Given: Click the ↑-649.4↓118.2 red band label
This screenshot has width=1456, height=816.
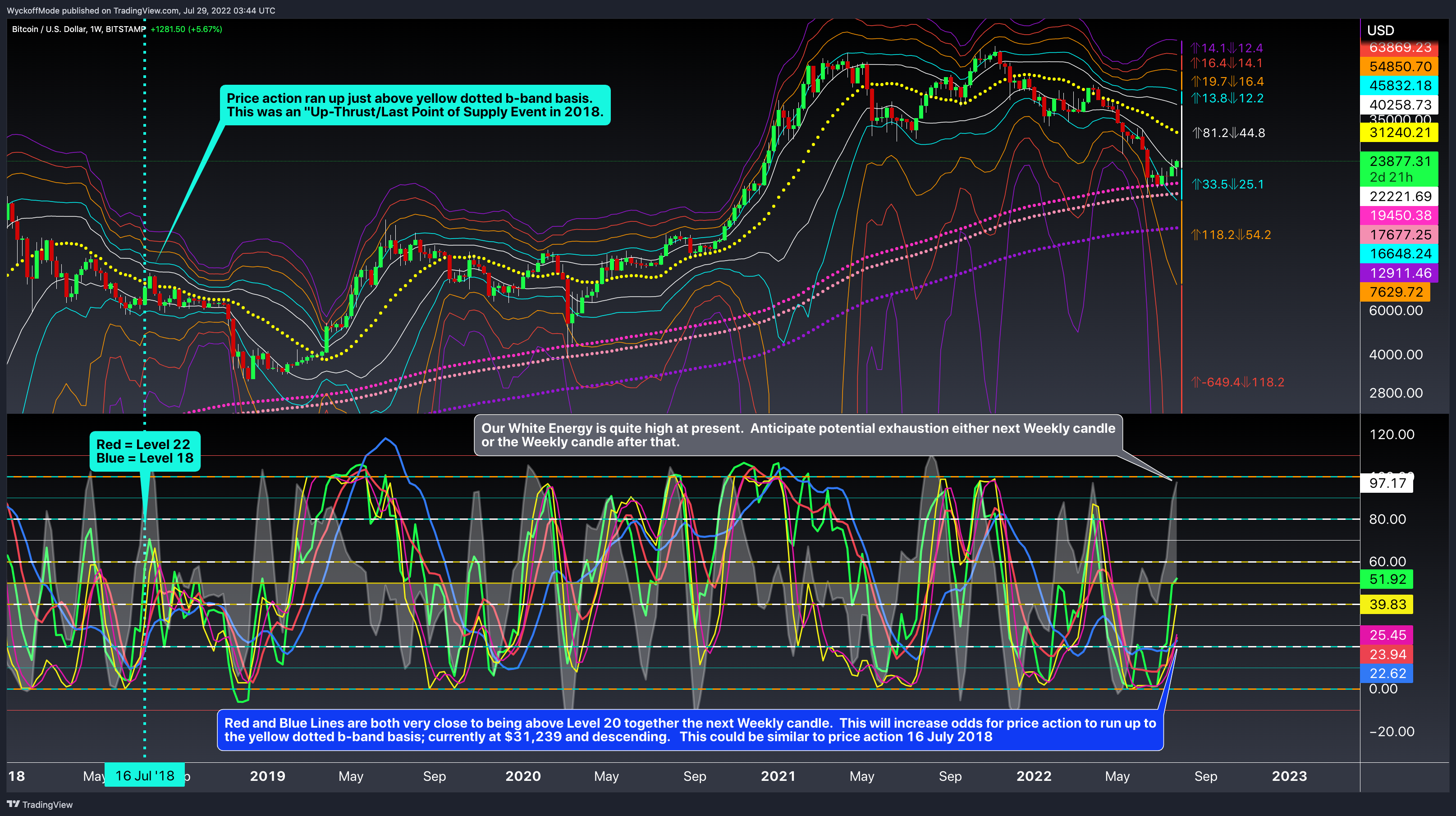Looking at the screenshot, I should pyautogui.click(x=1238, y=382).
